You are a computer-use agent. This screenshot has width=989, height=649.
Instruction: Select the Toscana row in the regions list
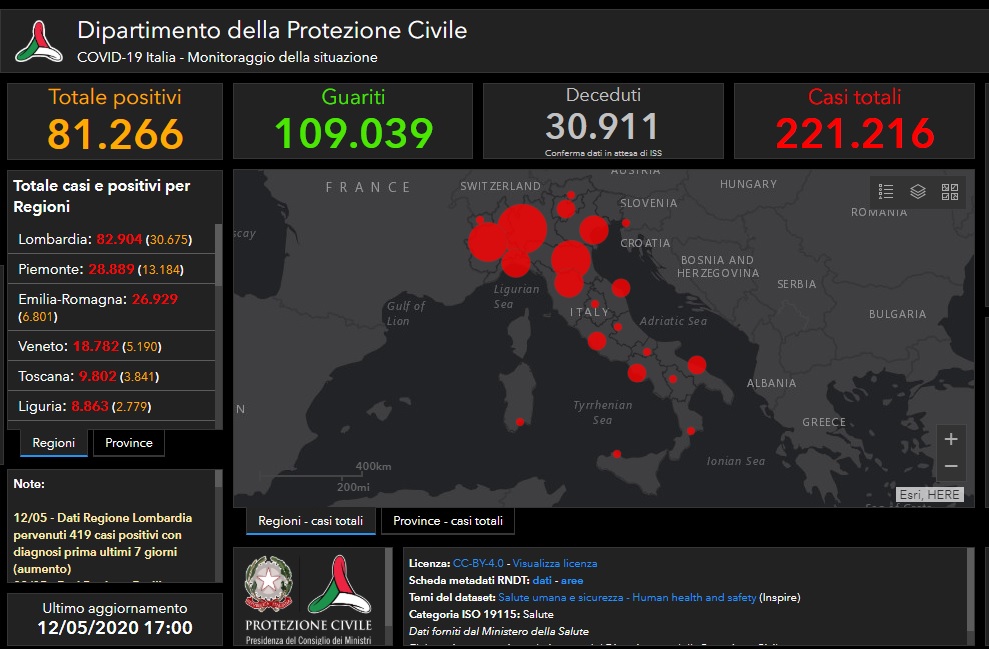pyautogui.click(x=111, y=376)
